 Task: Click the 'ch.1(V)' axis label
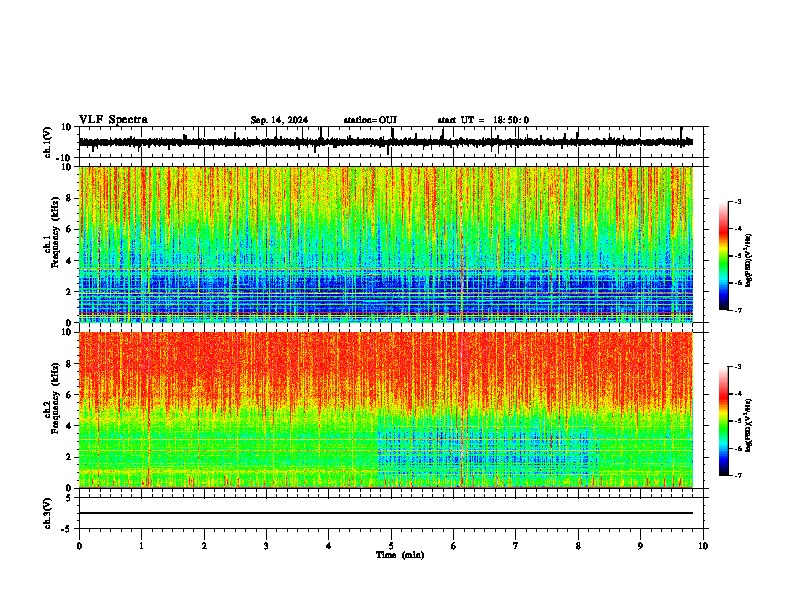click(48, 142)
